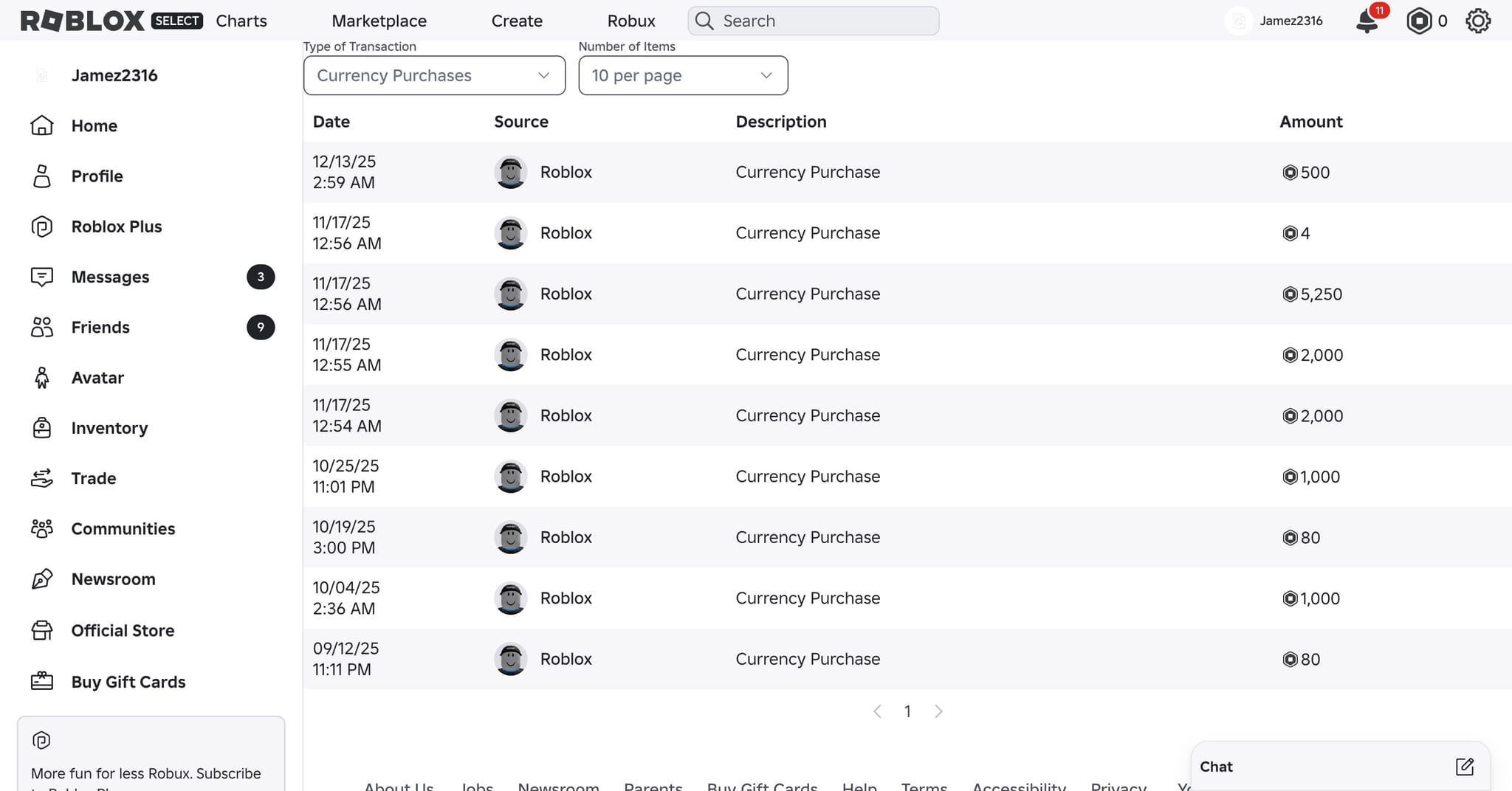Click the Jamez2316 username in the header

[1291, 21]
